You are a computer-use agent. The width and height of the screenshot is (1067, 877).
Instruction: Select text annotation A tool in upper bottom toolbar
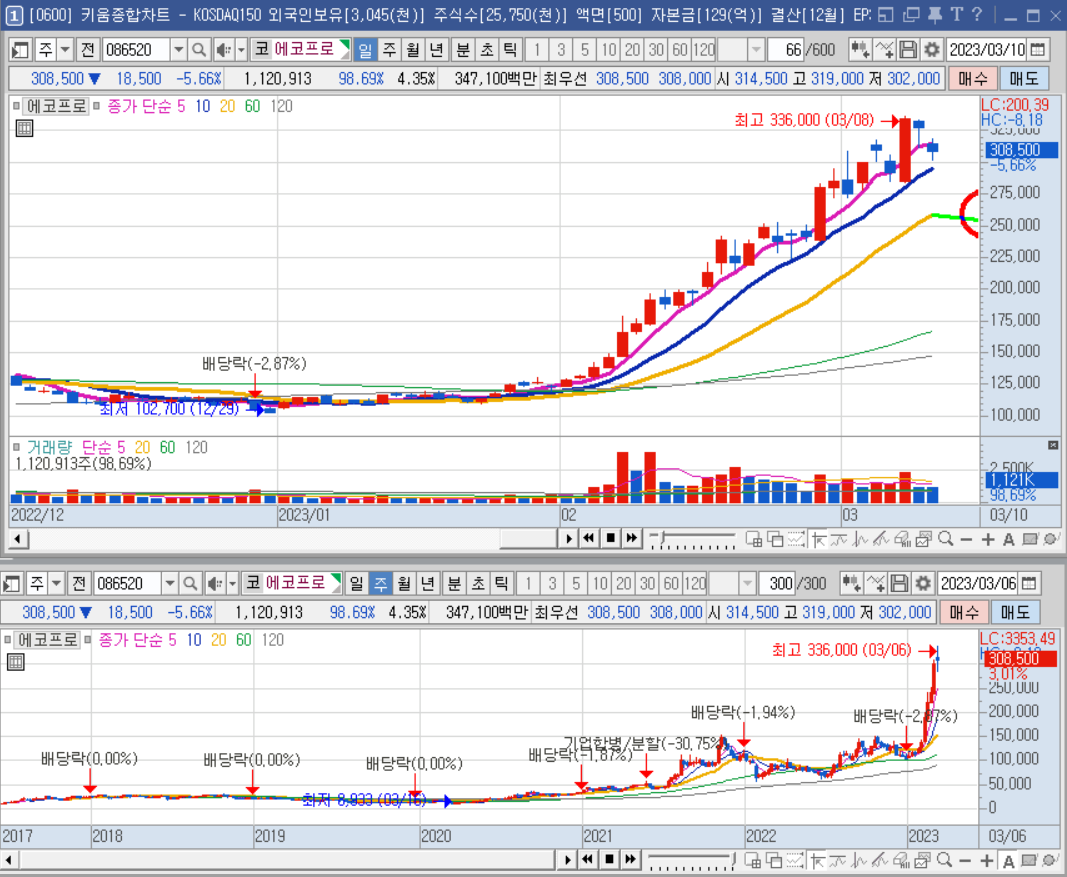pyautogui.click(x=1008, y=540)
